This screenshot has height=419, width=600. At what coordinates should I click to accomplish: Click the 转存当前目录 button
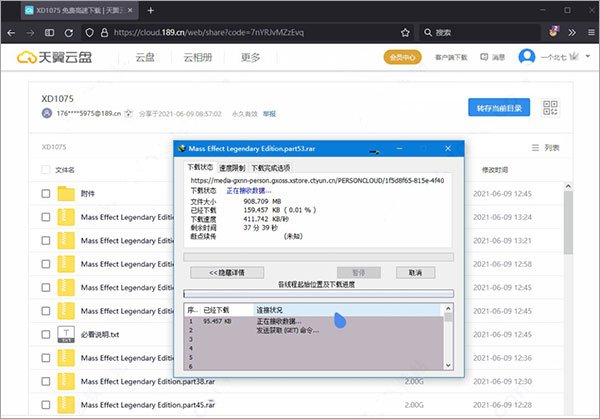(498, 108)
